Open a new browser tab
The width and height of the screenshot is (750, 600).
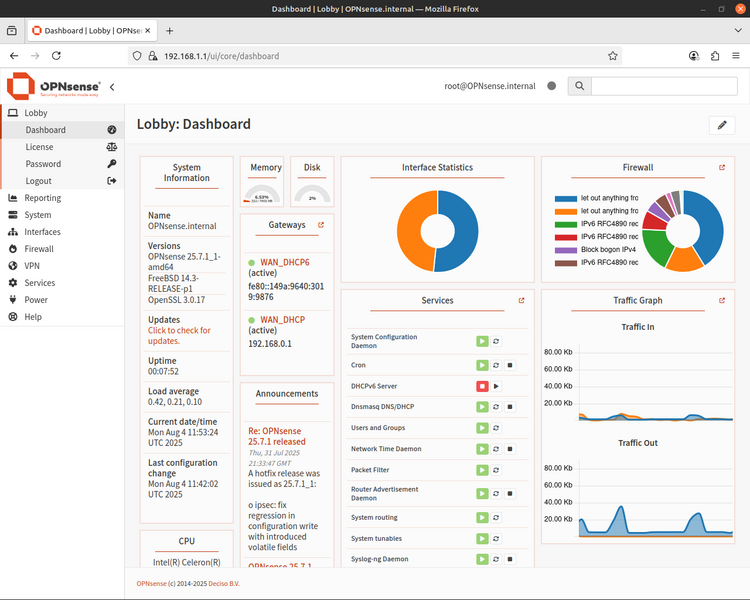pos(169,31)
